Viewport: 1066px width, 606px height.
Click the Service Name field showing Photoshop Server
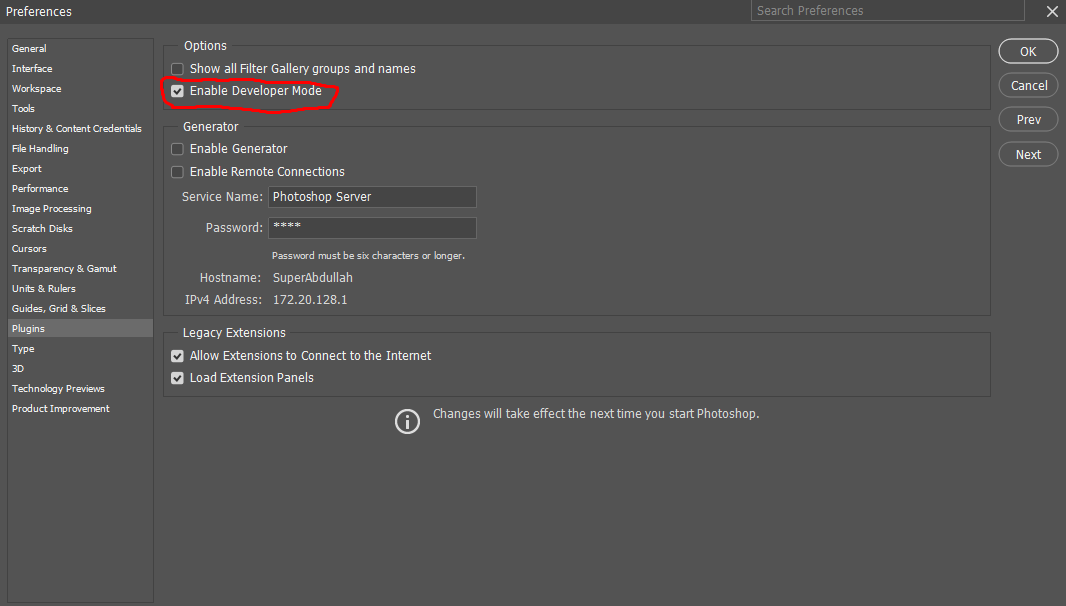click(372, 197)
